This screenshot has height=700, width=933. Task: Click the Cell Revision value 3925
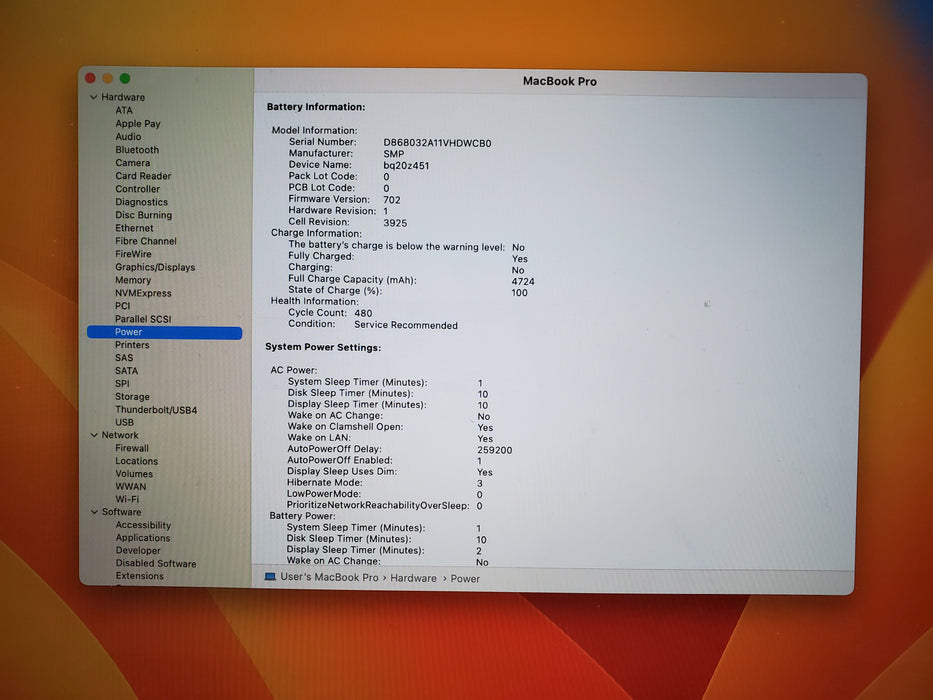(x=395, y=223)
